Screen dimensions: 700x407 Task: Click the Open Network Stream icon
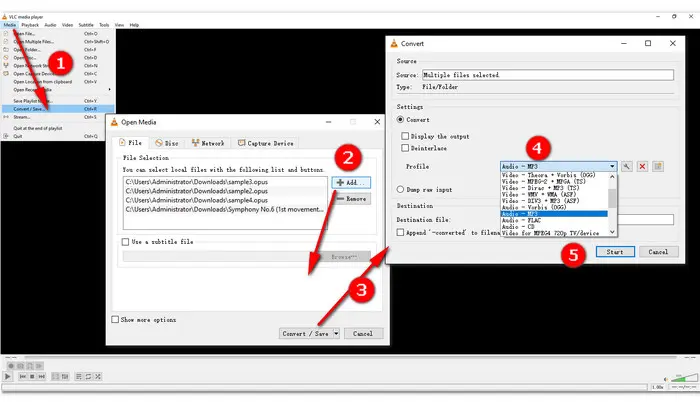point(6,66)
